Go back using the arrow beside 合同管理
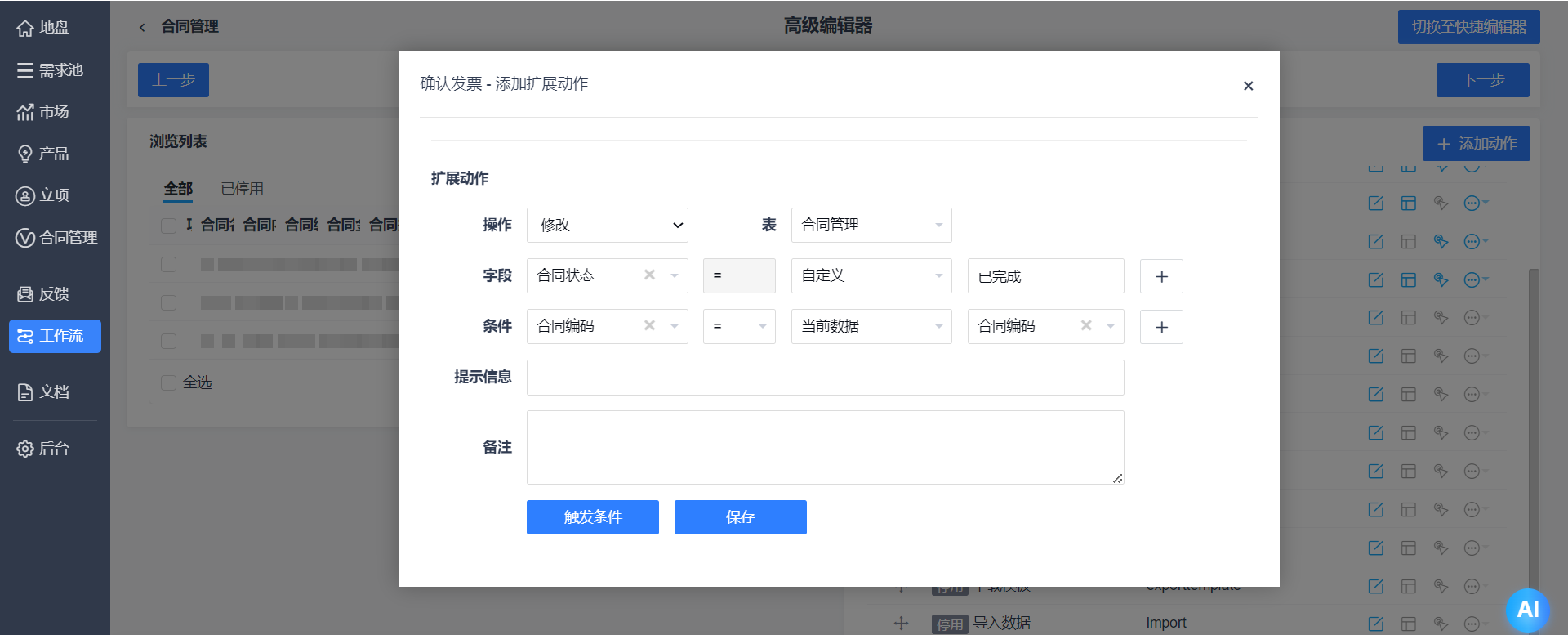 tap(142, 27)
